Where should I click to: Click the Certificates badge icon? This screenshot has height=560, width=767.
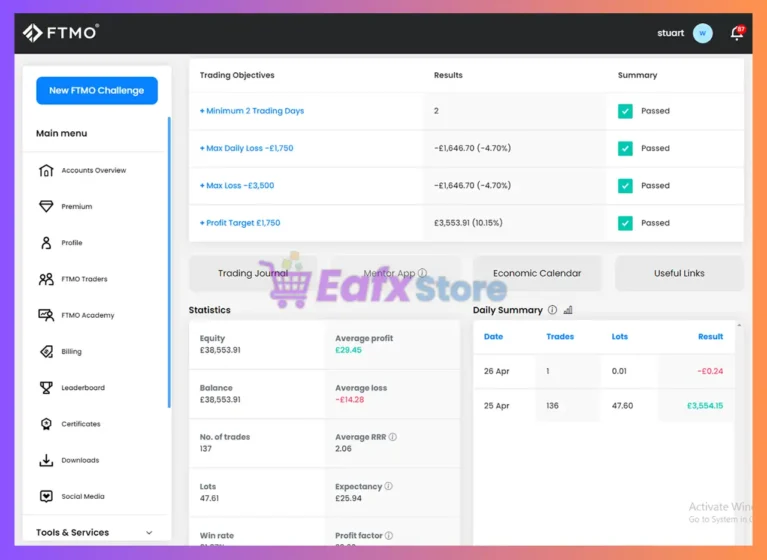[x=46, y=424]
